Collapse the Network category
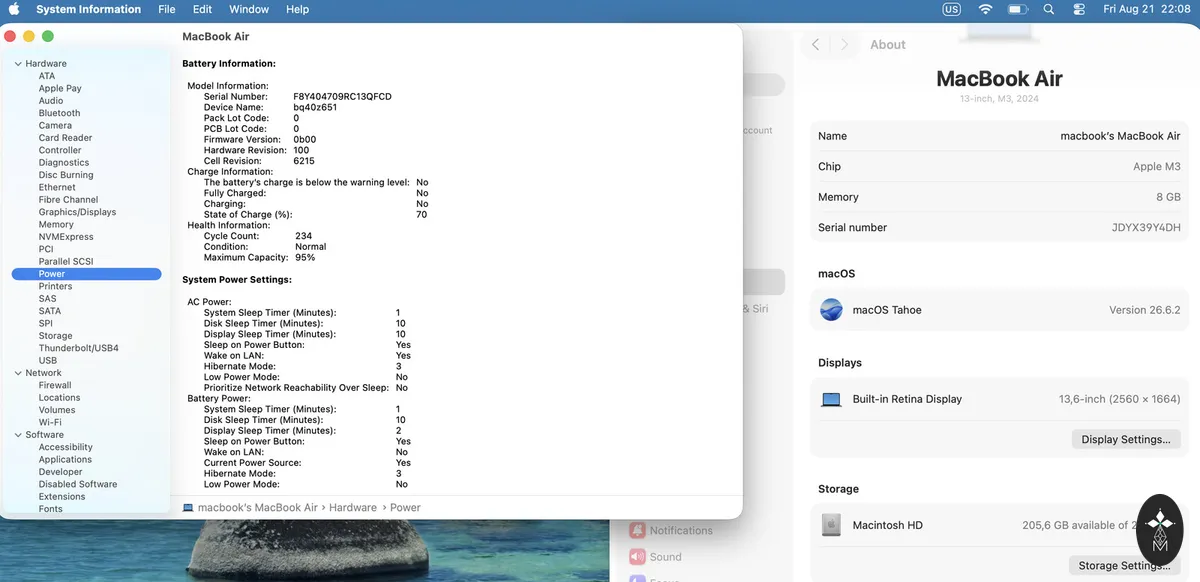Screen dimensions: 1200x582 point(18,373)
